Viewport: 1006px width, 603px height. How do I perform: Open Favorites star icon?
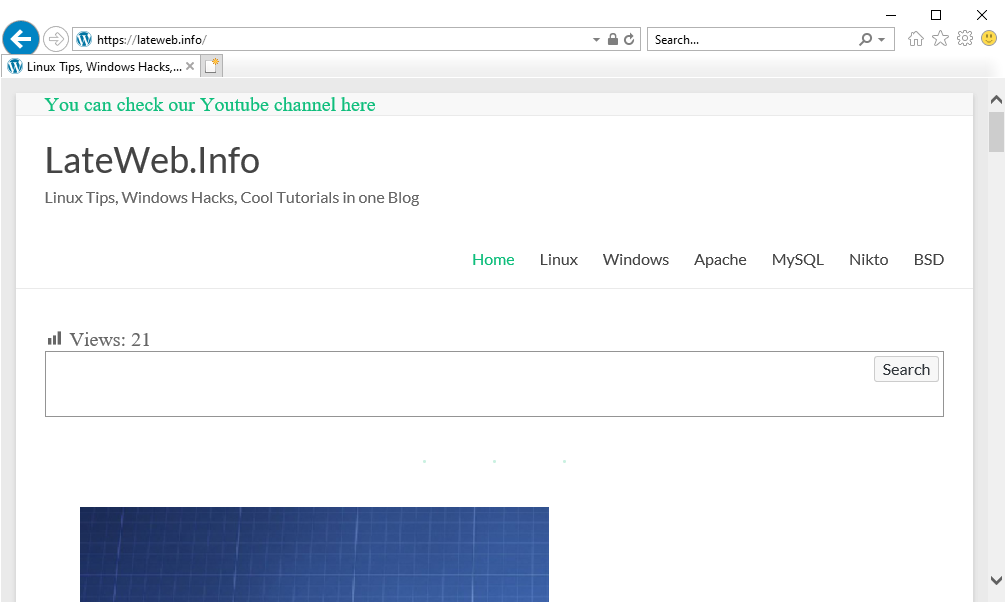coord(940,39)
